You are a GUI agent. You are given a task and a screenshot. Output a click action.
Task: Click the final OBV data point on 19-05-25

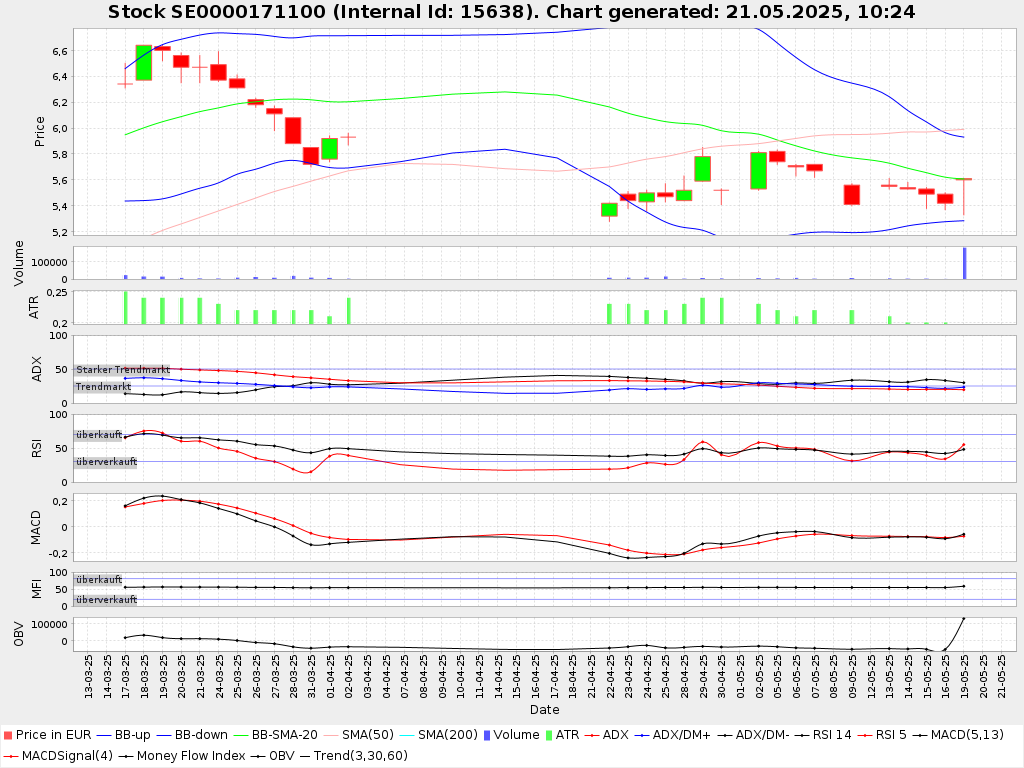tap(964, 619)
